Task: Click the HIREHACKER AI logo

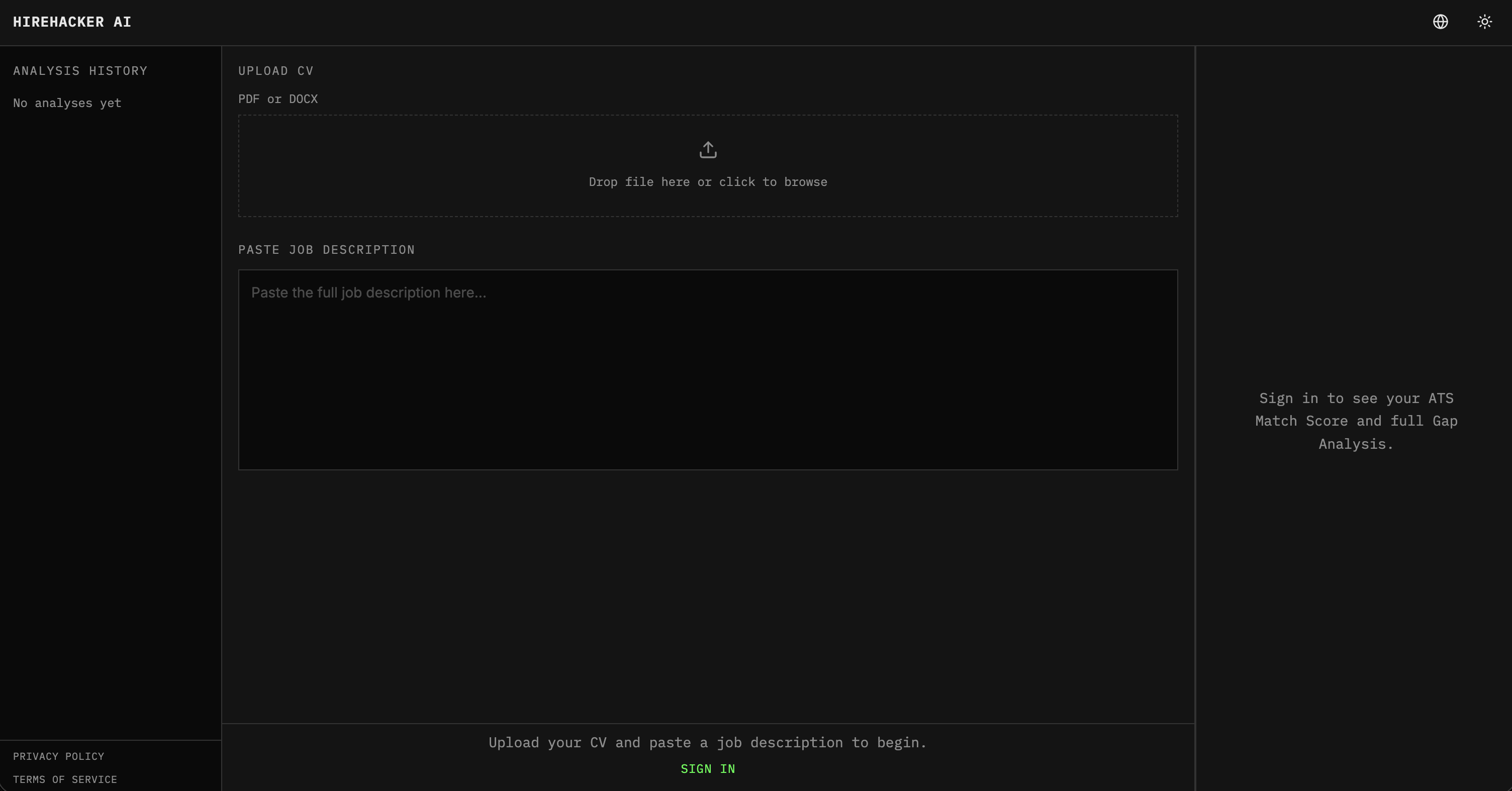Action: [72, 22]
